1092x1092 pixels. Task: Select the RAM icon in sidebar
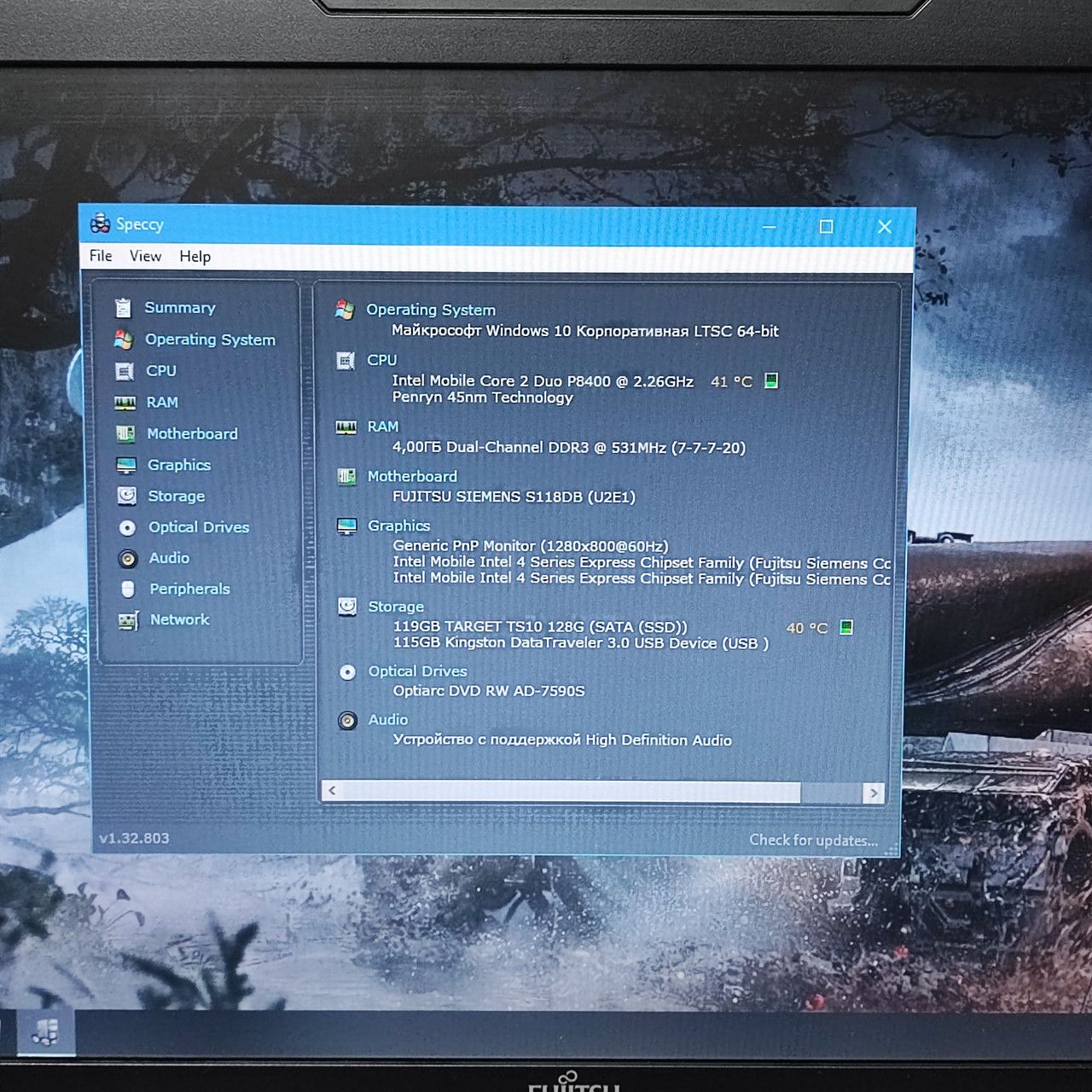125,403
